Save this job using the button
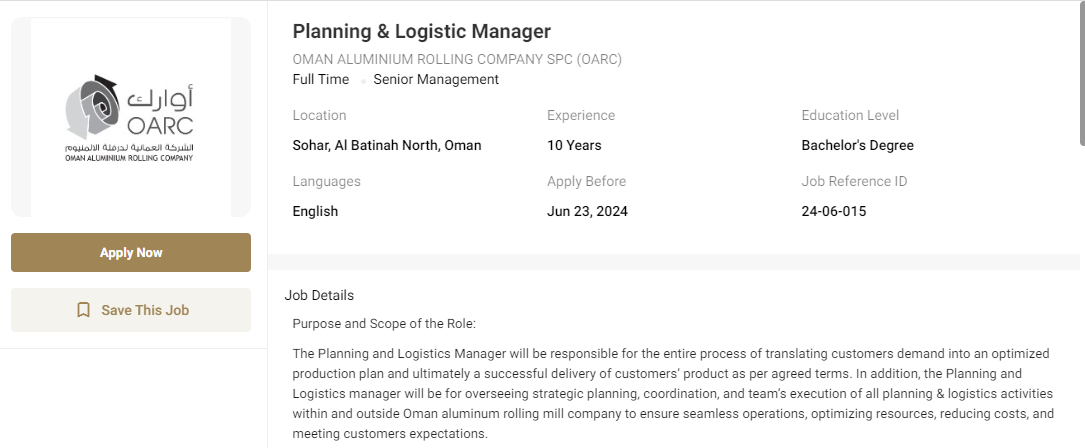The image size is (1085, 448). click(x=131, y=310)
